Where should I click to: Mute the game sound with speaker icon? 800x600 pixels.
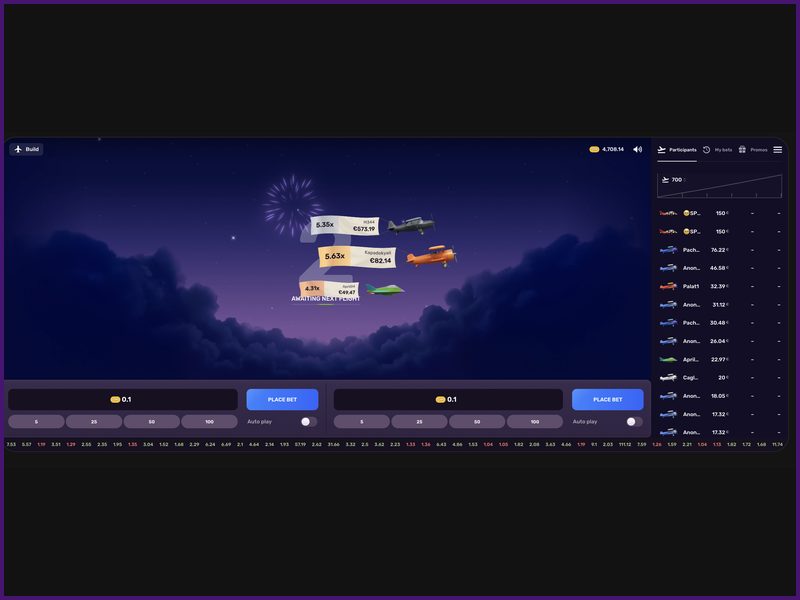point(638,149)
